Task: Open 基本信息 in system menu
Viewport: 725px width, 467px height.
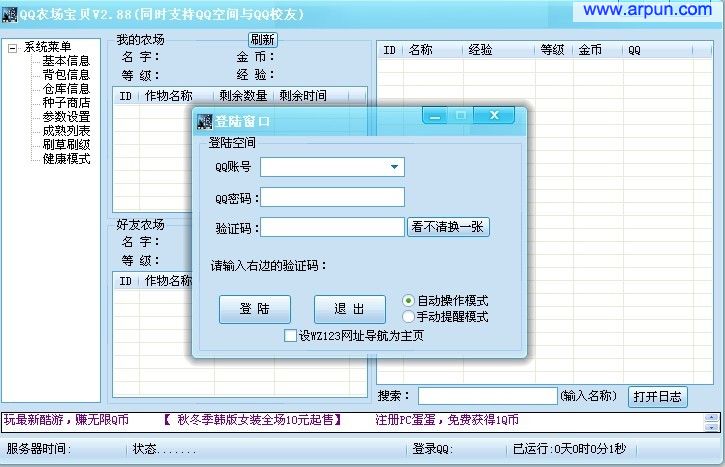Action: [66, 61]
